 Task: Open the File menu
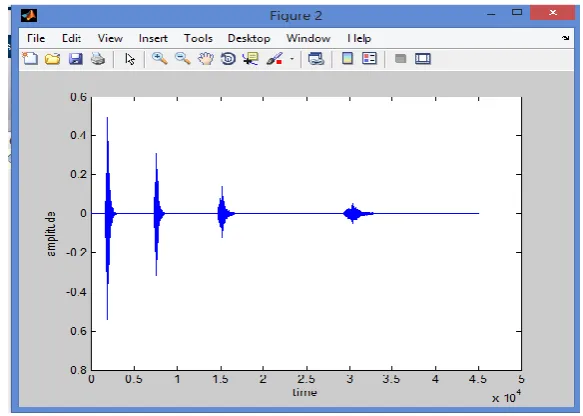tap(36, 38)
